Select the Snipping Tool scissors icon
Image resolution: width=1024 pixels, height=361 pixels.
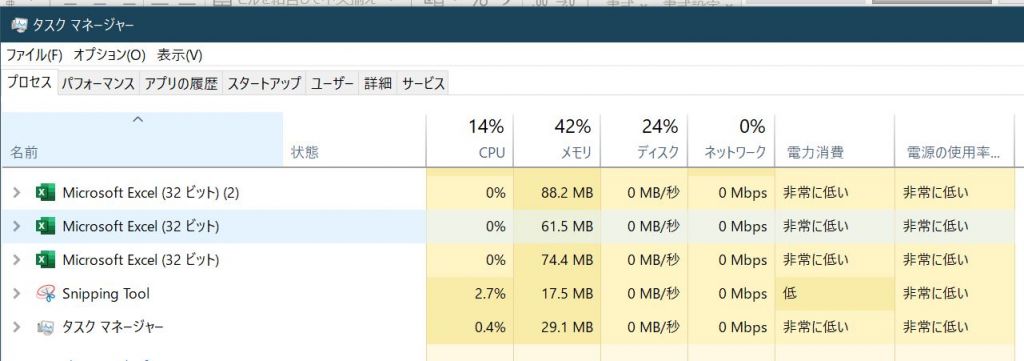click(x=44, y=294)
